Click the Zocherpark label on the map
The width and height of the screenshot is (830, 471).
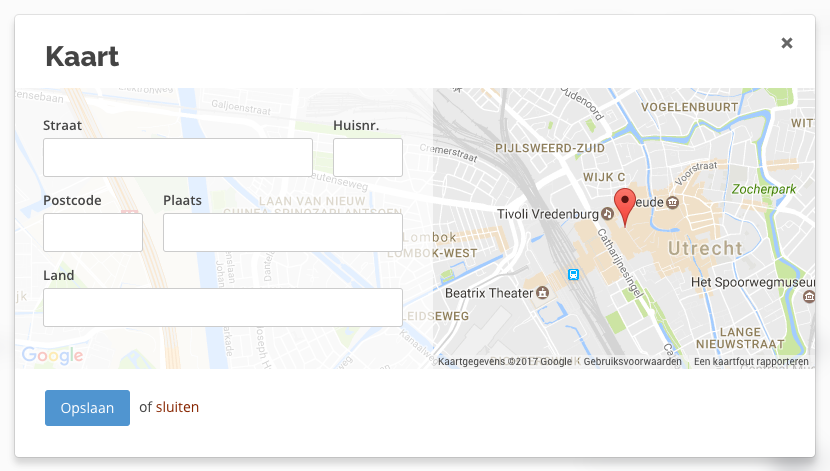click(x=764, y=189)
